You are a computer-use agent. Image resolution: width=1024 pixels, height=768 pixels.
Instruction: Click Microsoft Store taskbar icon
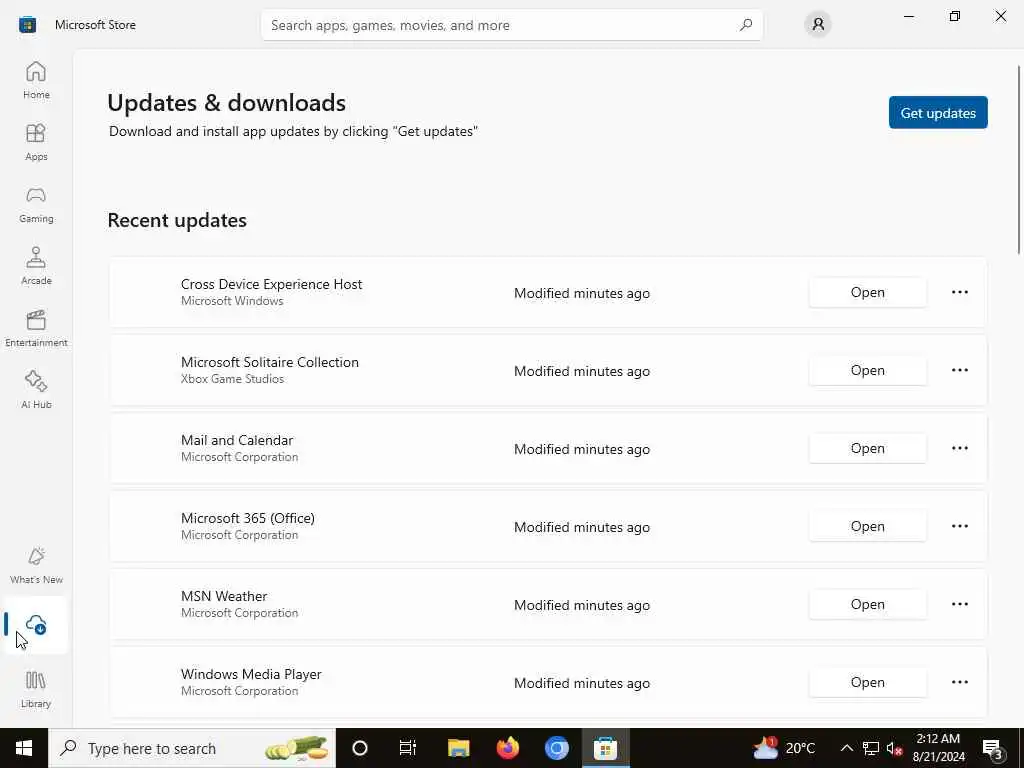(x=605, y=748)
